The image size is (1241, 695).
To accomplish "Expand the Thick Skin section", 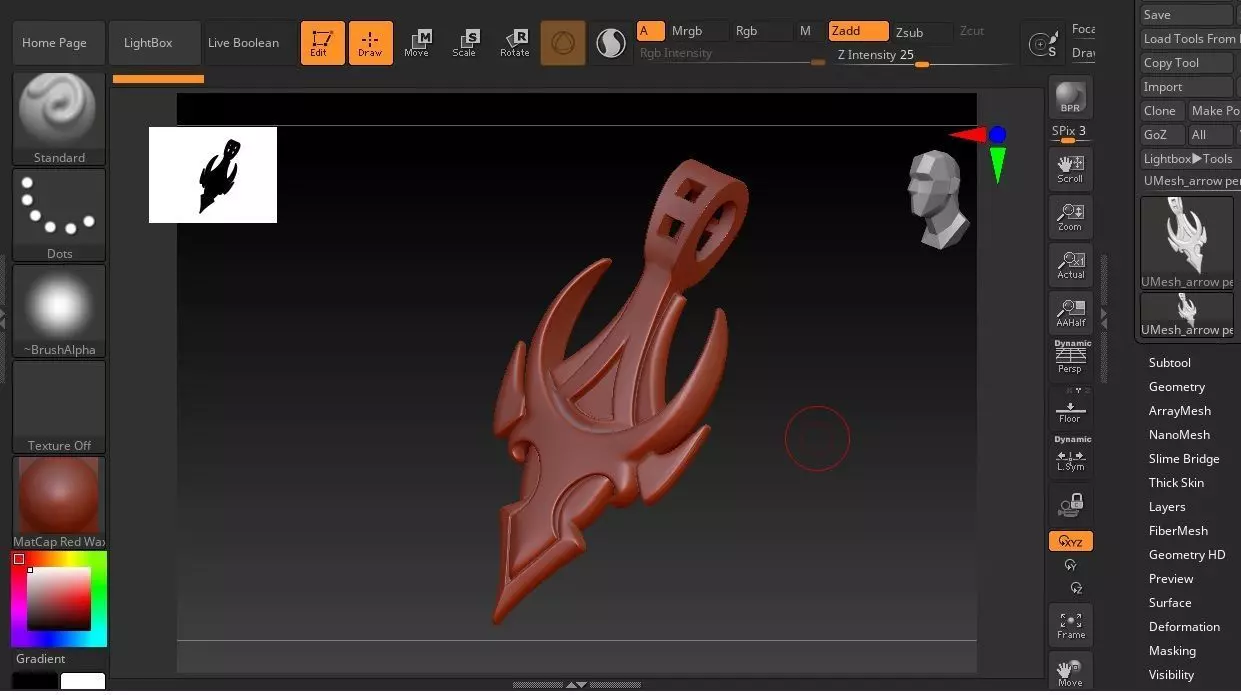I will tap(1176, 483).
